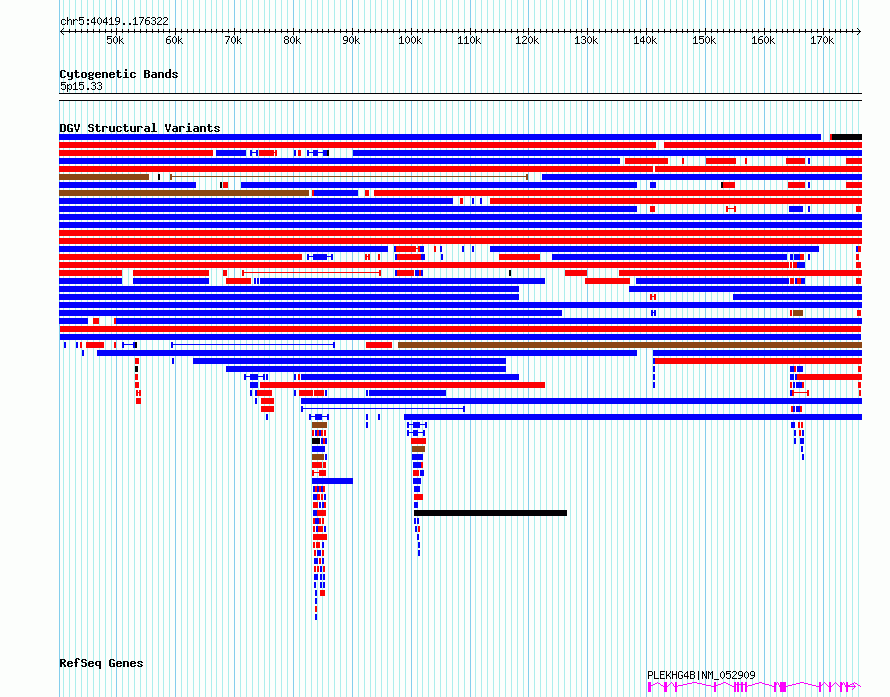Click the 120k ruler label
This screenshot has height=697, width=890.
[x=527, y=40]
